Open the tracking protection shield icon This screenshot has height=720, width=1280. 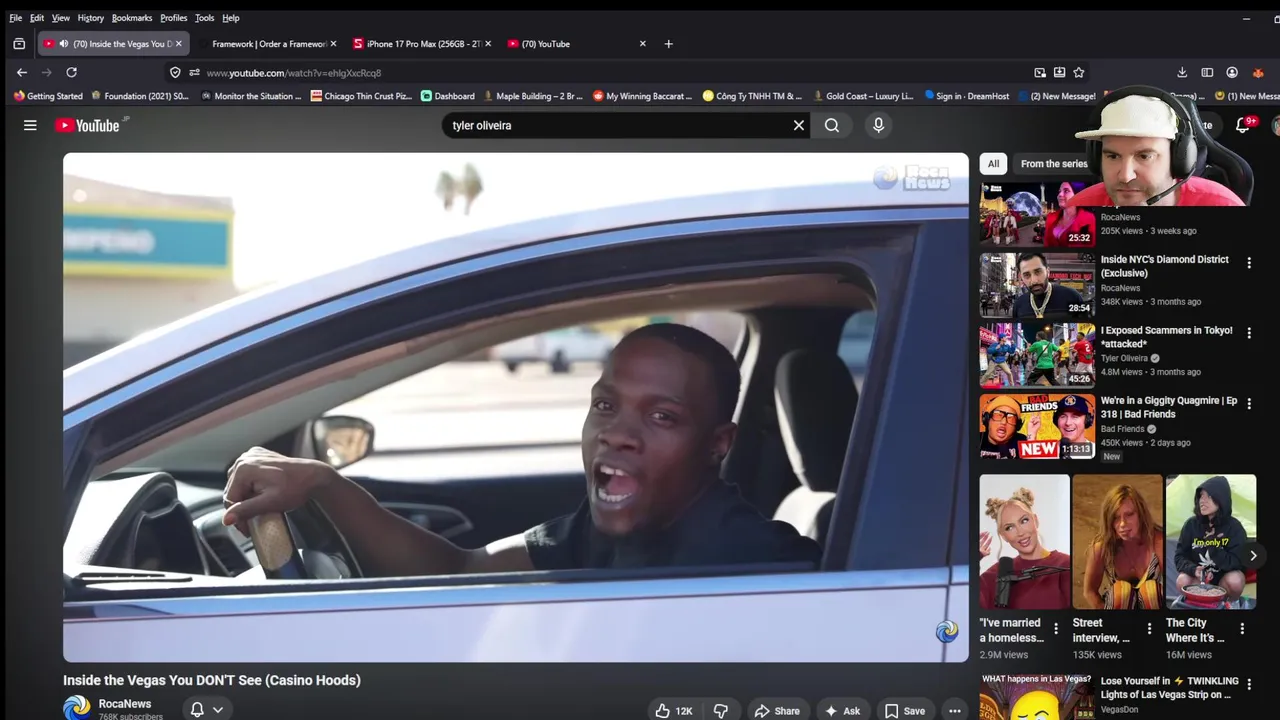coord(175,72)
